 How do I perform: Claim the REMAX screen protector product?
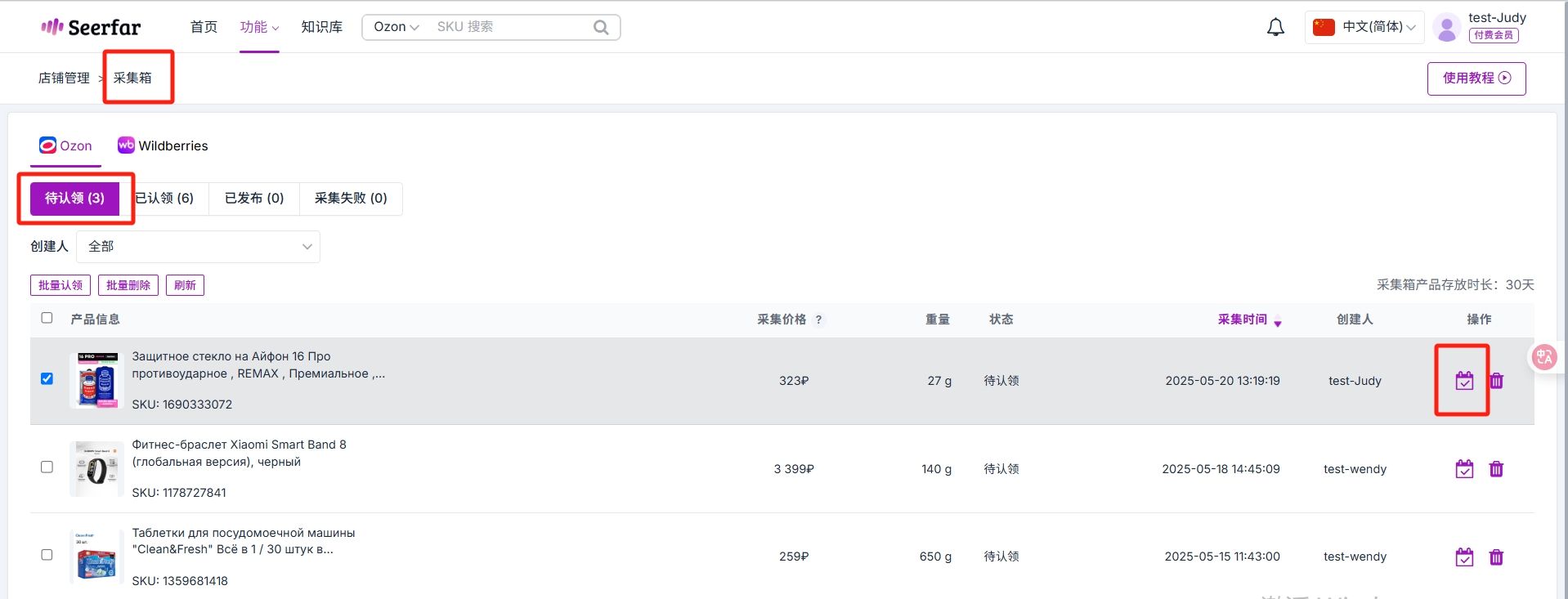click(1464, 381)
